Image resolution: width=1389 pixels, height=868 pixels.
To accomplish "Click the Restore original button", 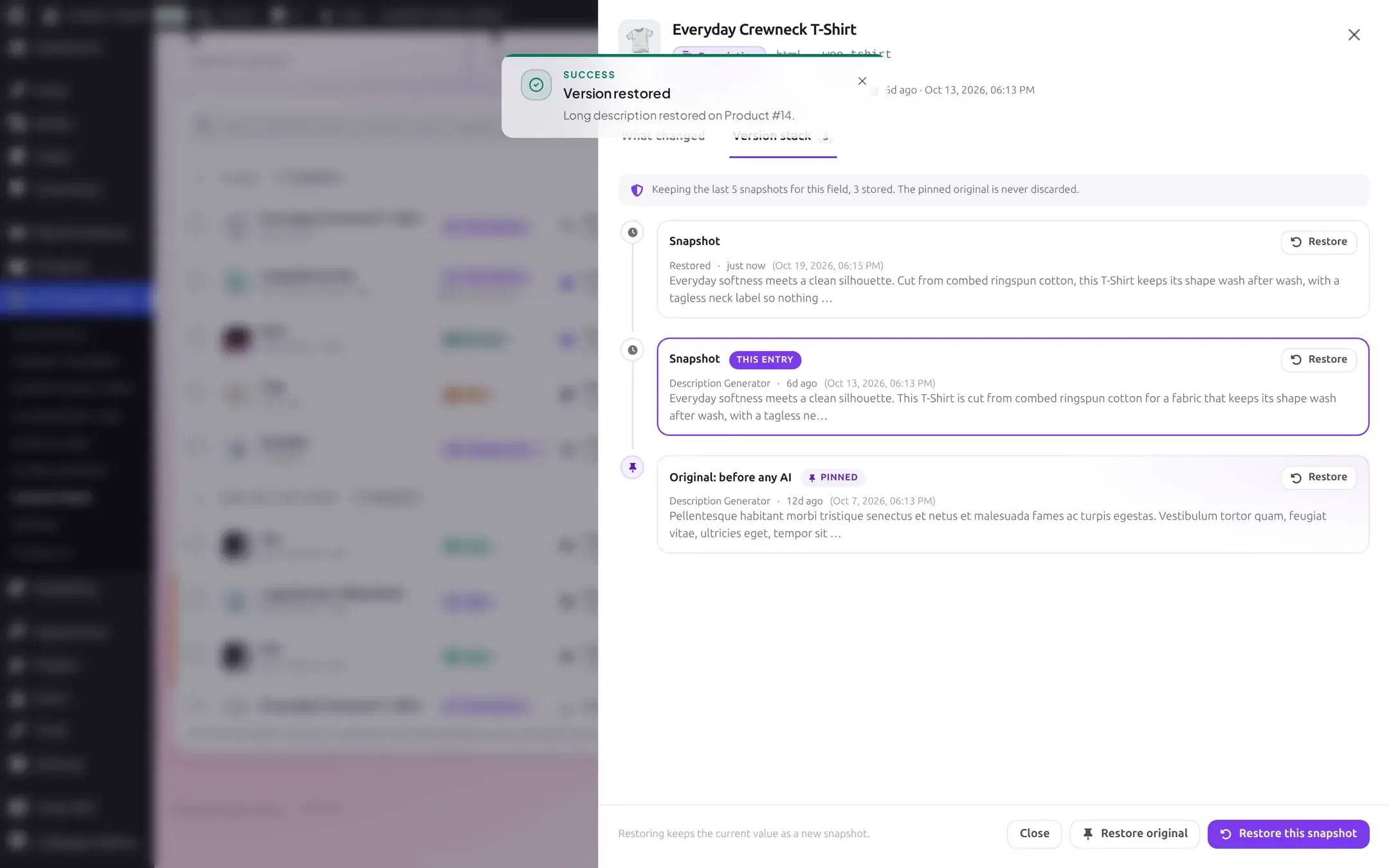I will [1134, 833].
